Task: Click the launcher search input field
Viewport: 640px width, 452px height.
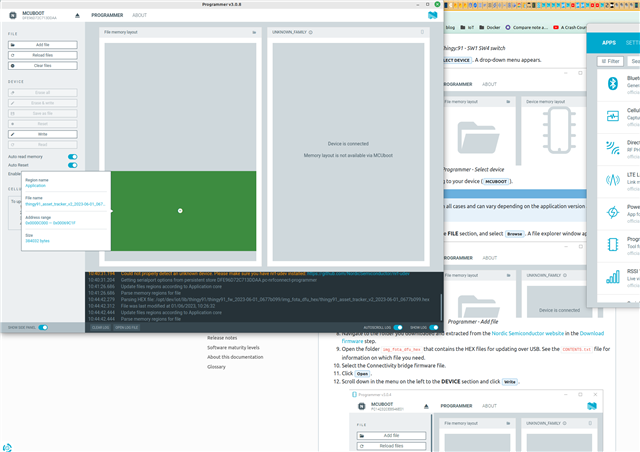Action: pyautogui.click(x=634, y=61)
